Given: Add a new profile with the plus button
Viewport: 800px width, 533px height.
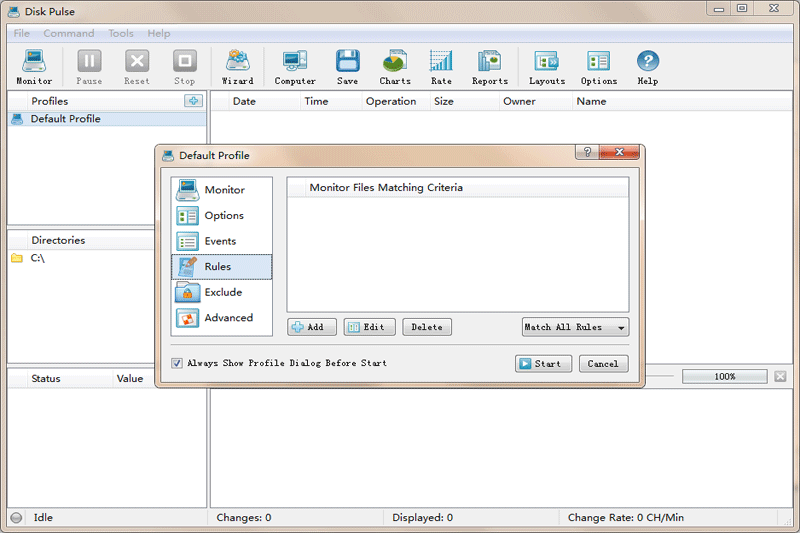Looking at the screenshot, I should click(193, 101).
